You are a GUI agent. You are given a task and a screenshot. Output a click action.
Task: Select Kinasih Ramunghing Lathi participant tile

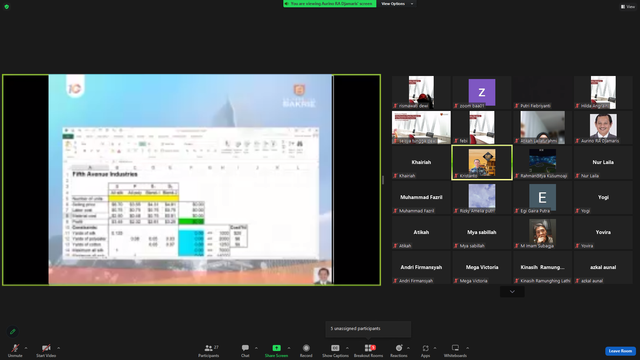pyautogui.click(x=542, y=268)
